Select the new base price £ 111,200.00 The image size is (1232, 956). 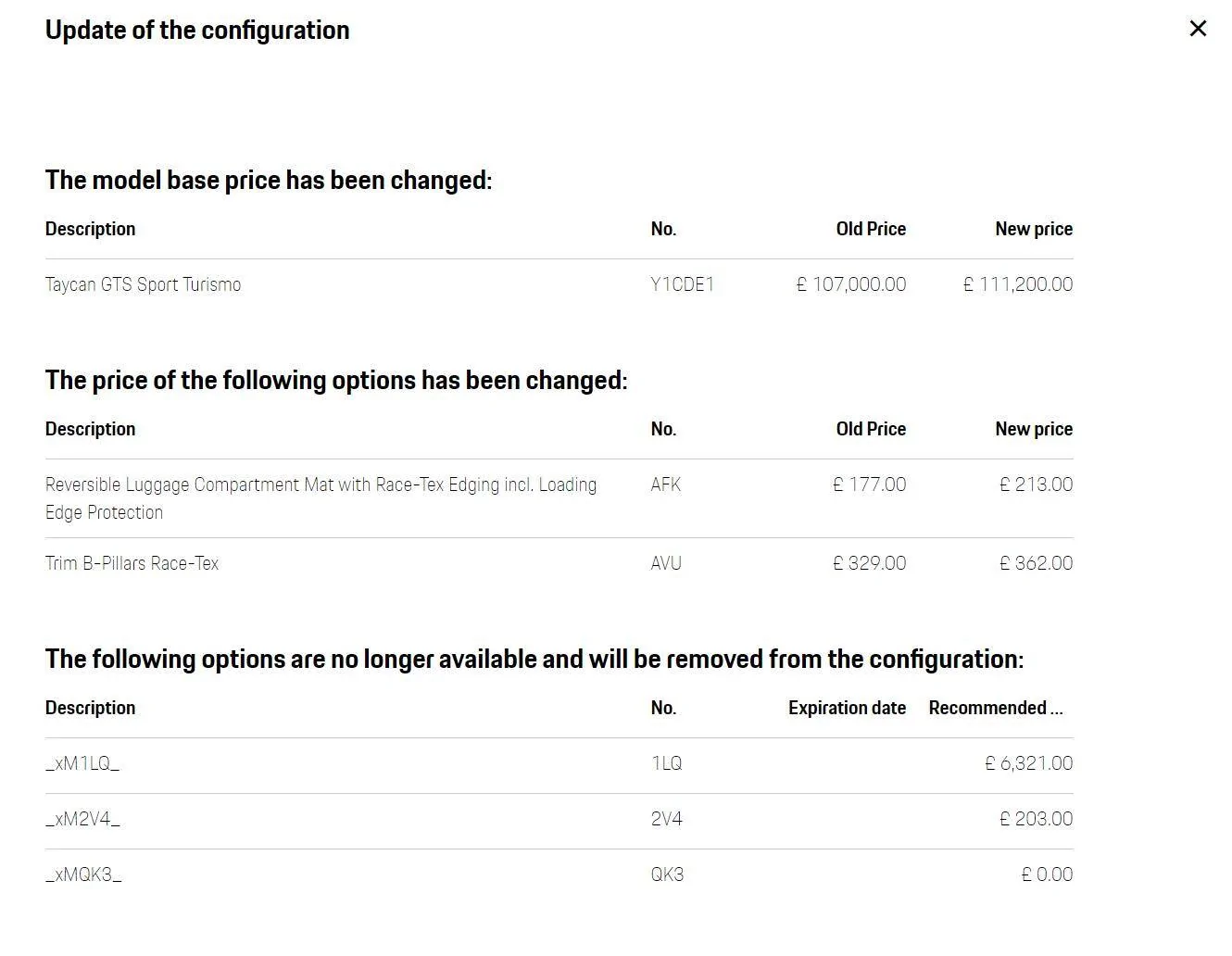tap(1018, 284)
